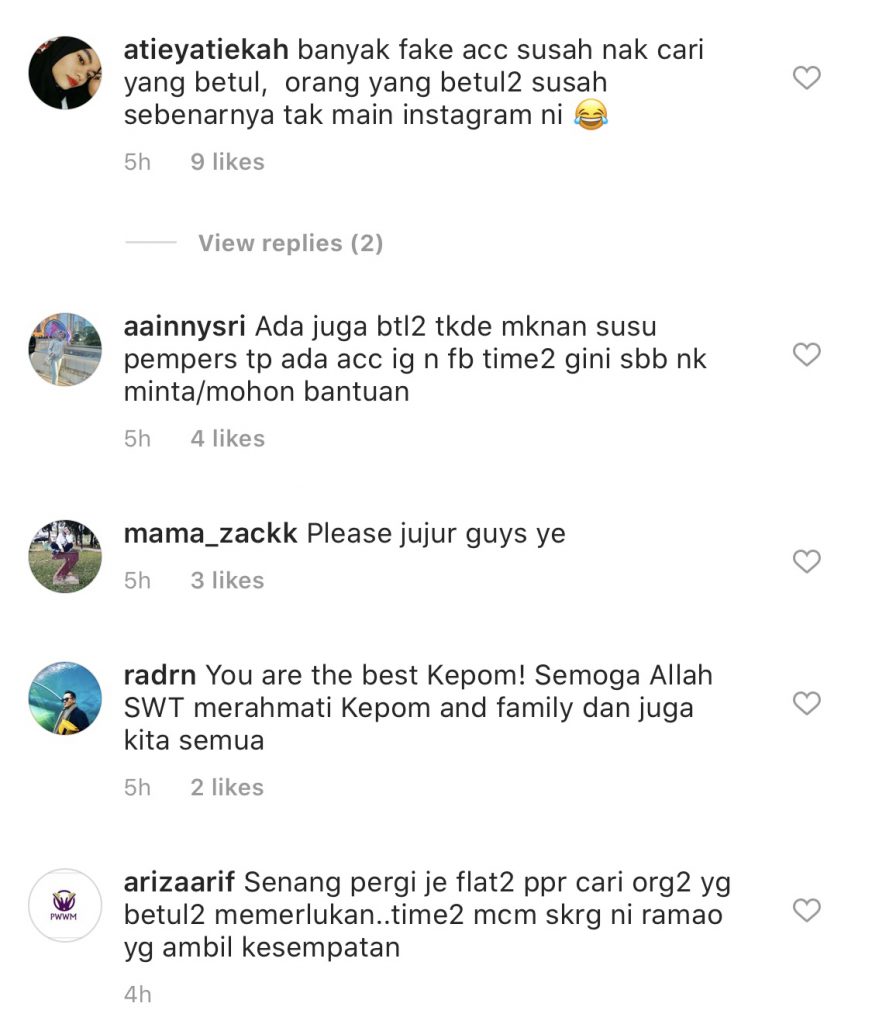Show the 2 likes on radrn's comment
Viewport: 872px width, 1024px height.
point(227,788)
